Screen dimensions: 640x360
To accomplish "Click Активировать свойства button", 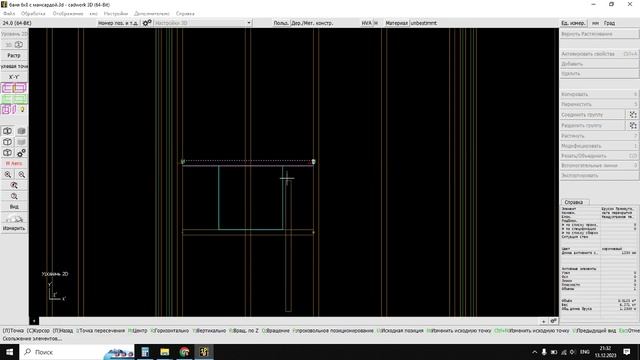I will coord(598,54).
